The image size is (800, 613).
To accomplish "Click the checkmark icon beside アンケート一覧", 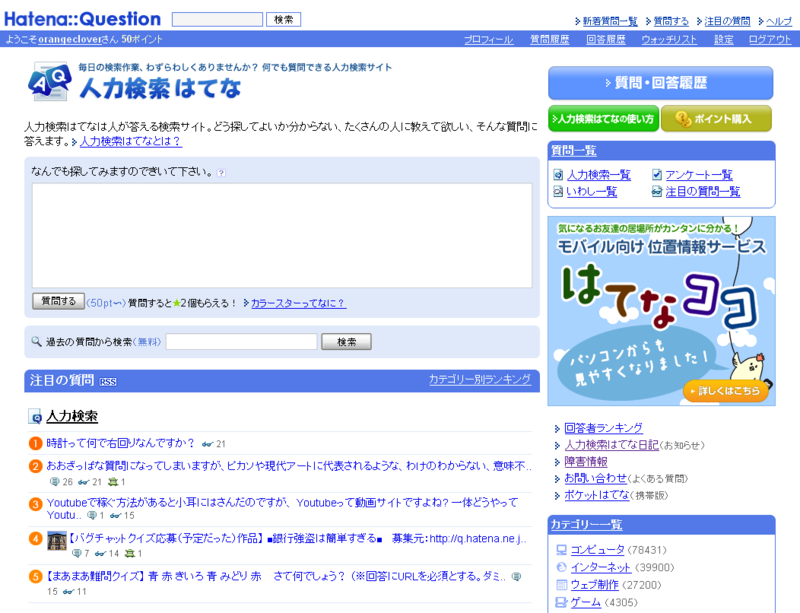I will [655, 175].
